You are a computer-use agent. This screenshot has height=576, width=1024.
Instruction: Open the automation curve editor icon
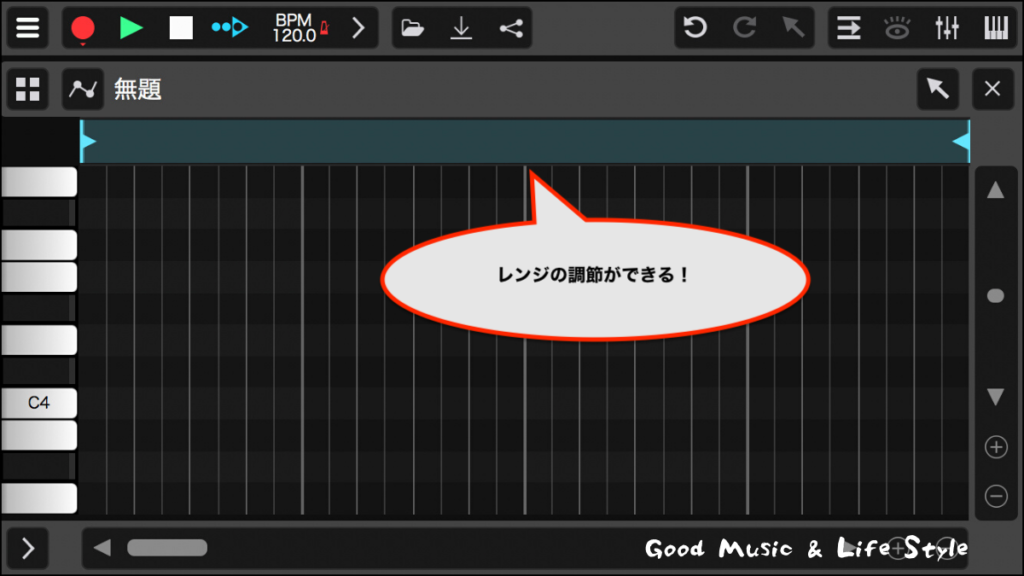83,89
